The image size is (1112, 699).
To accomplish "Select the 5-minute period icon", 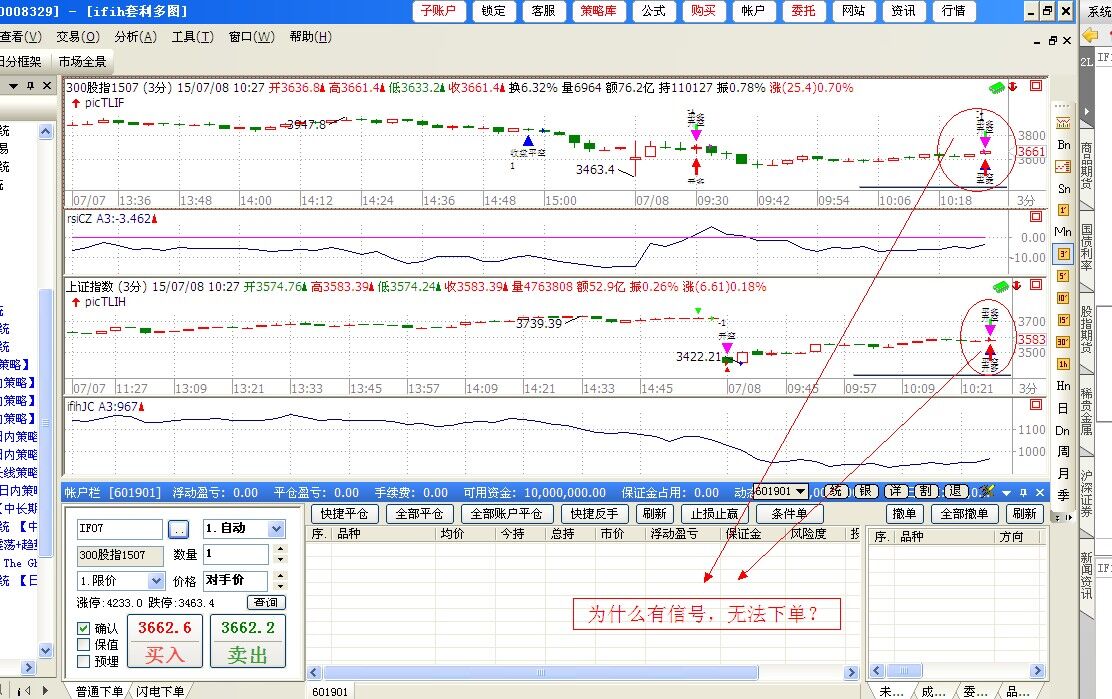I will (x=1063, y=276).
